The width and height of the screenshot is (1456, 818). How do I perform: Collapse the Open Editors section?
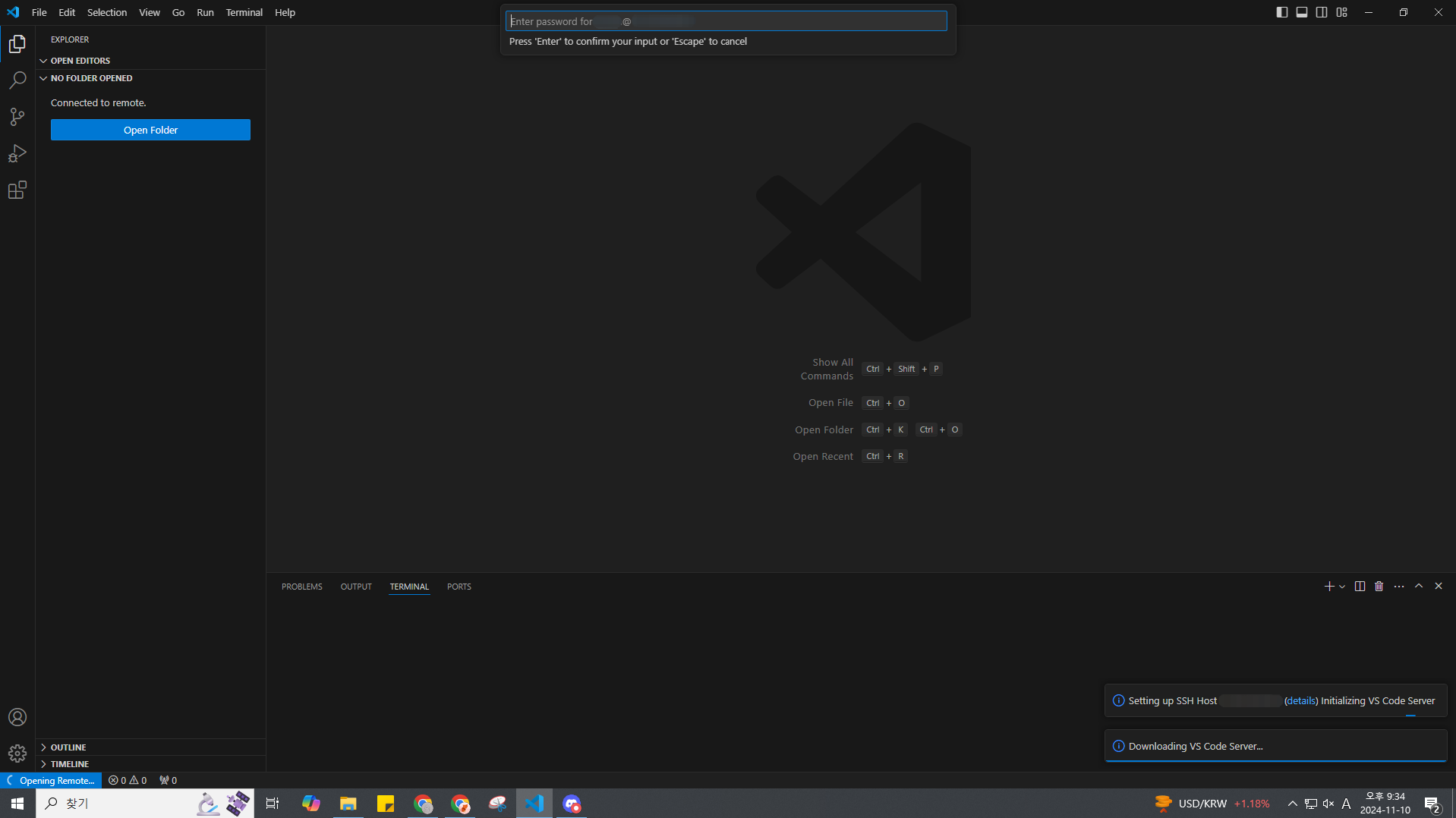pos(150,61)
